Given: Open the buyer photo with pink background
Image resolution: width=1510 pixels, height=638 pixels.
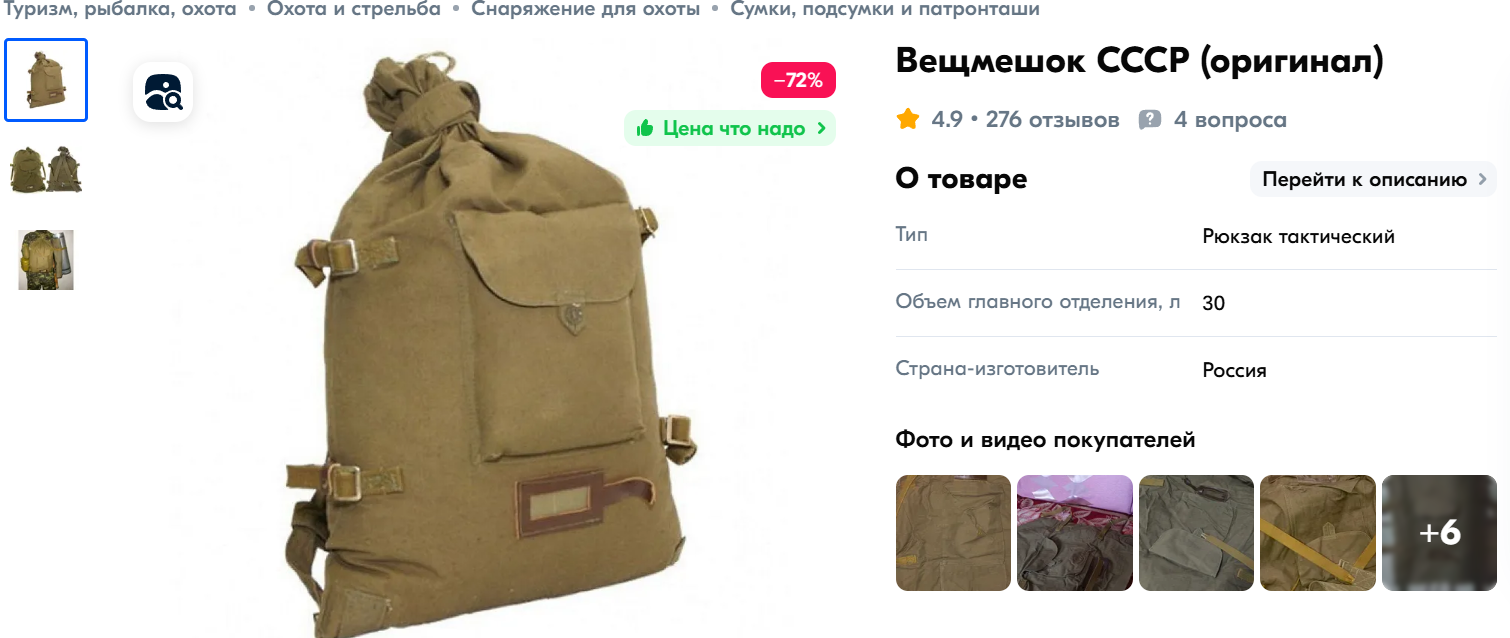Looking at the screenshot, I should pyautogui.click(x=1075, y=533).
